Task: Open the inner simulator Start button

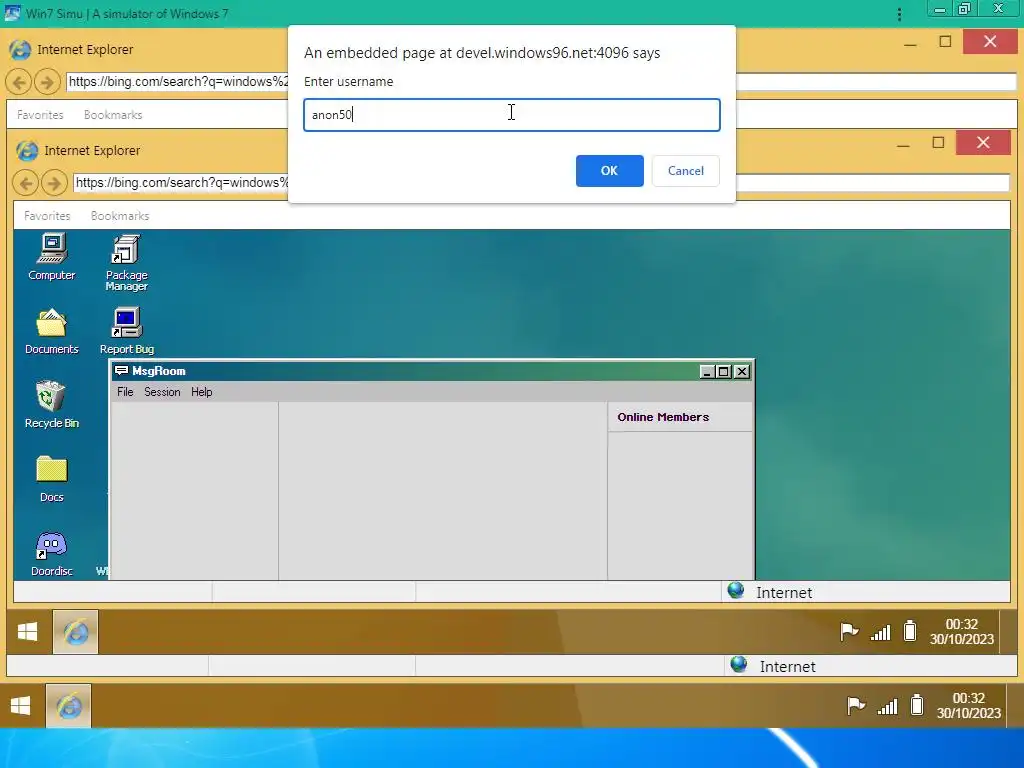Action: click(27, 632)
